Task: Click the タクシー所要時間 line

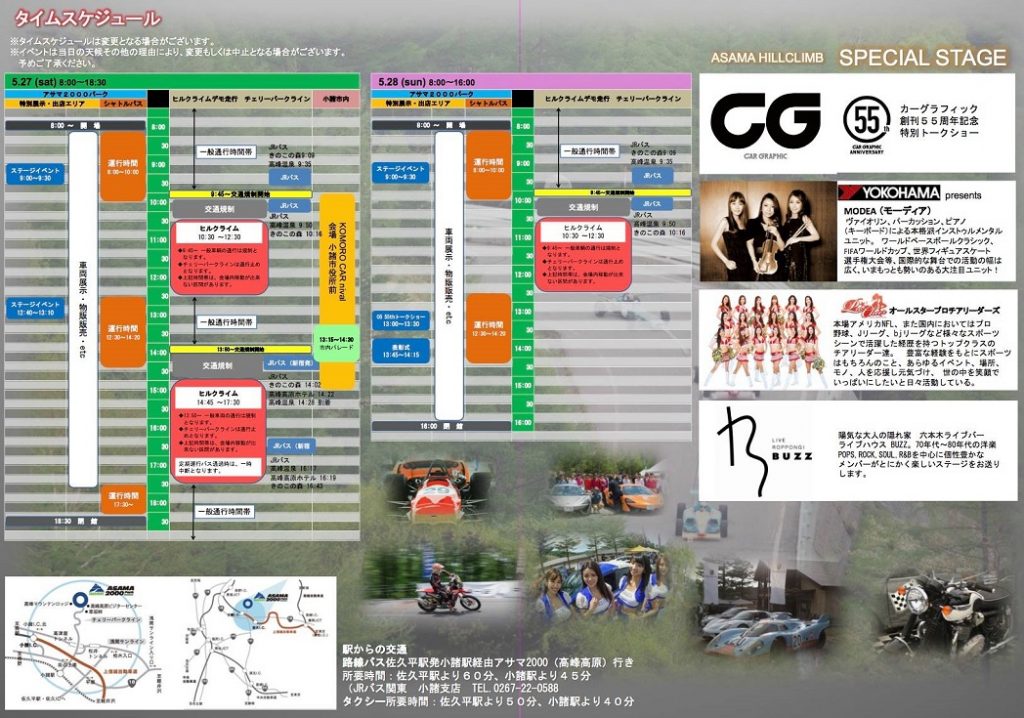Action: click(x=488, y=701)
